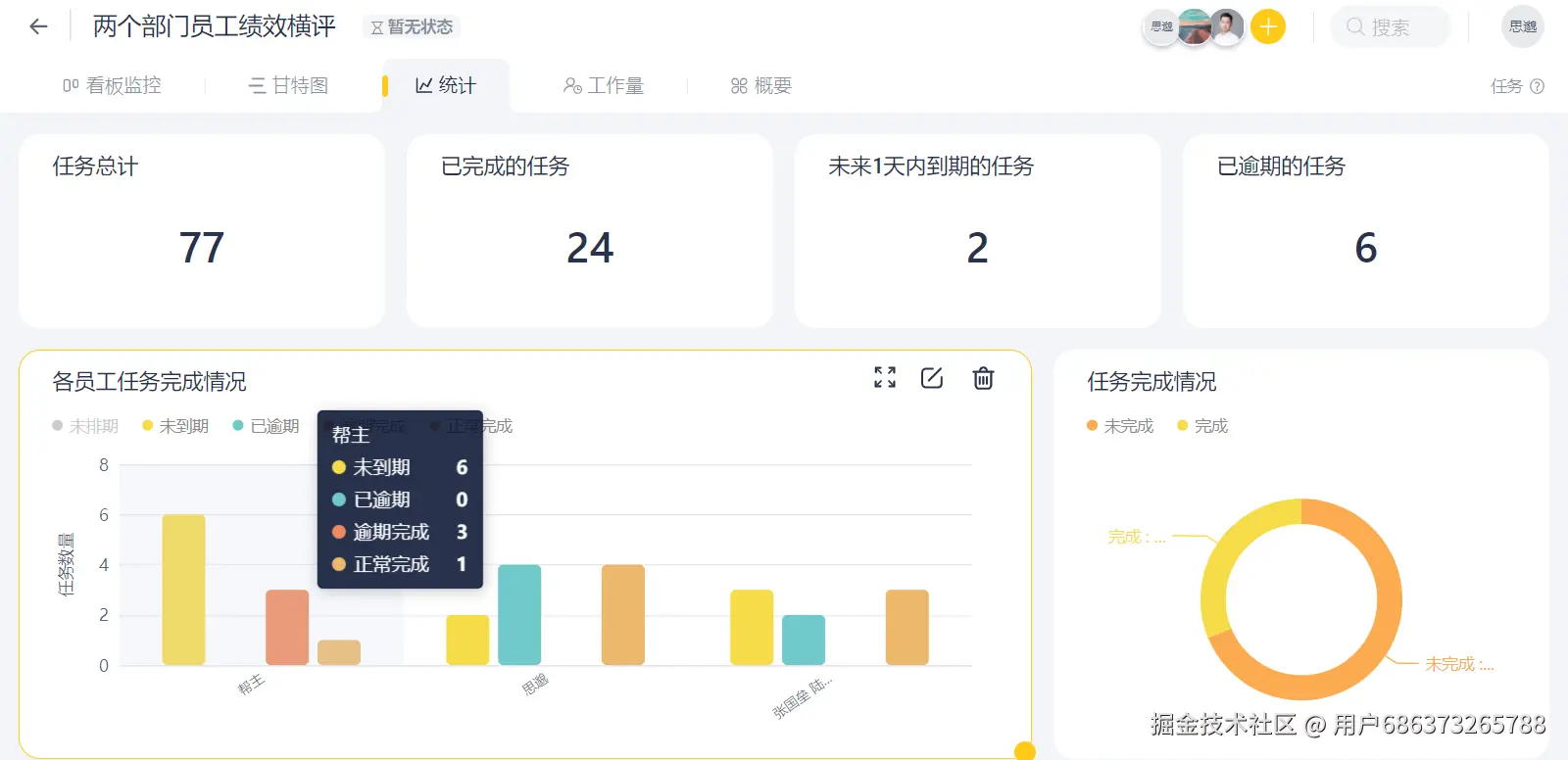The image size is (1568, 760).
Task: Open the 思邈 user profile avatar
Action: coord(1523,27)
